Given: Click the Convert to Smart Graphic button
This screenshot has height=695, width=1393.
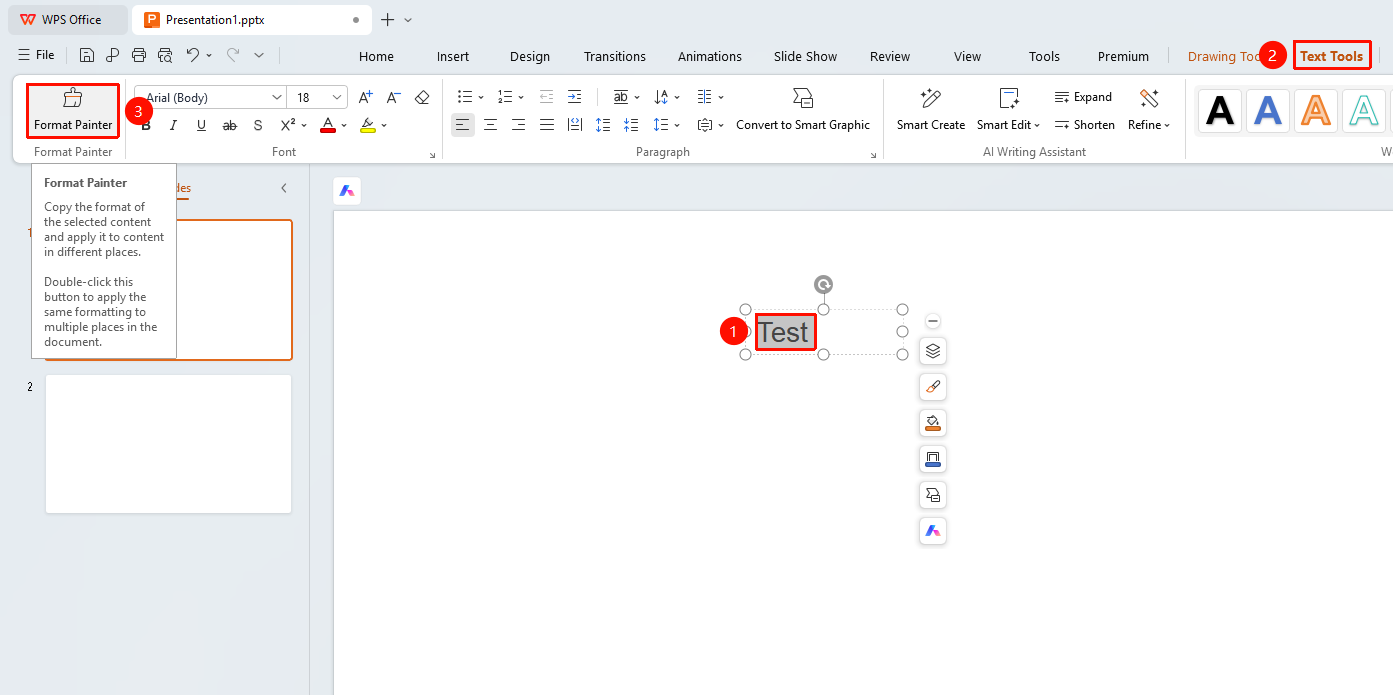Looking at the screenshot, I should pyautogui.click(x=803, y=110).
